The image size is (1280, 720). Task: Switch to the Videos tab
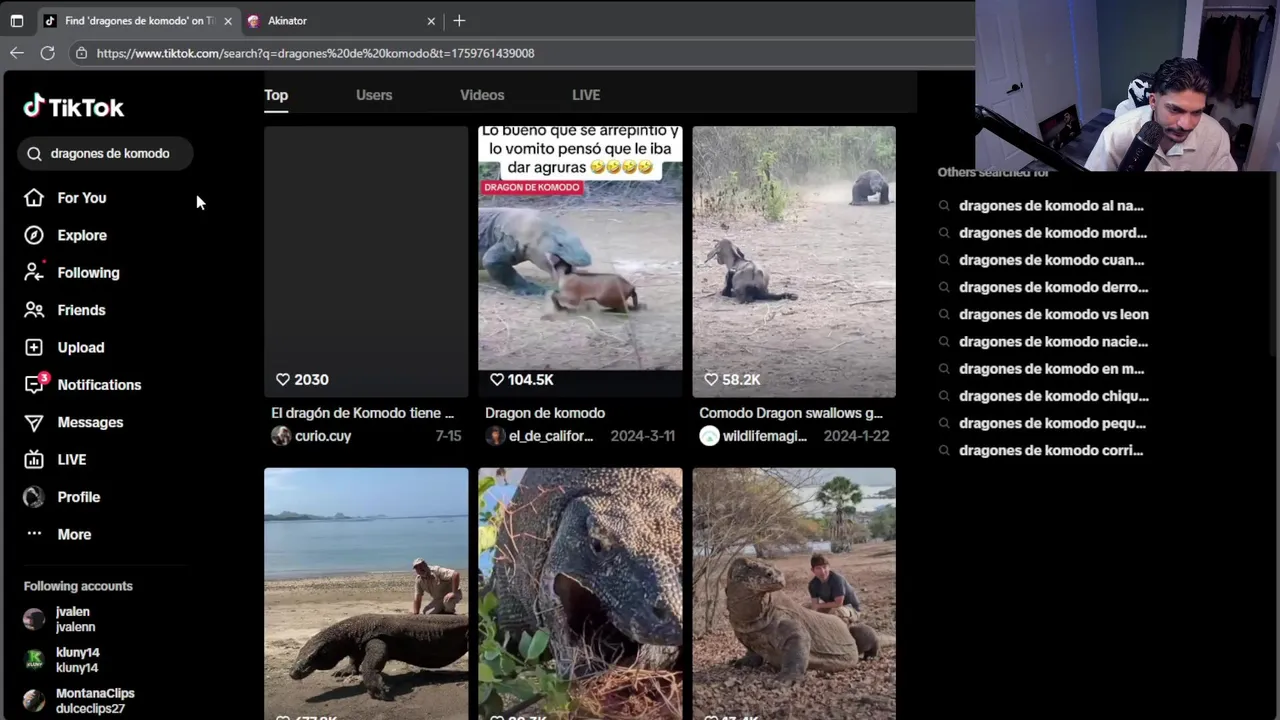482,95
